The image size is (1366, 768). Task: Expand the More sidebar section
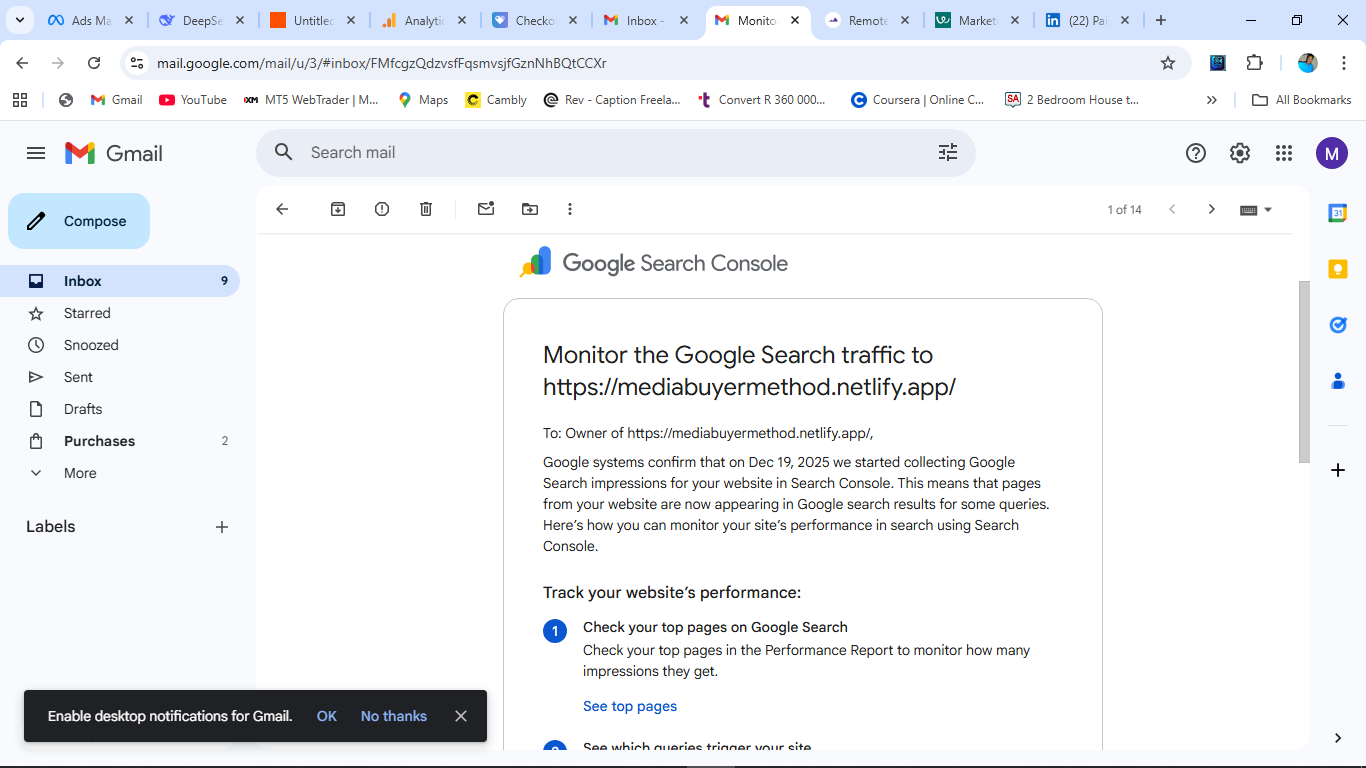(x=120, y=473)
